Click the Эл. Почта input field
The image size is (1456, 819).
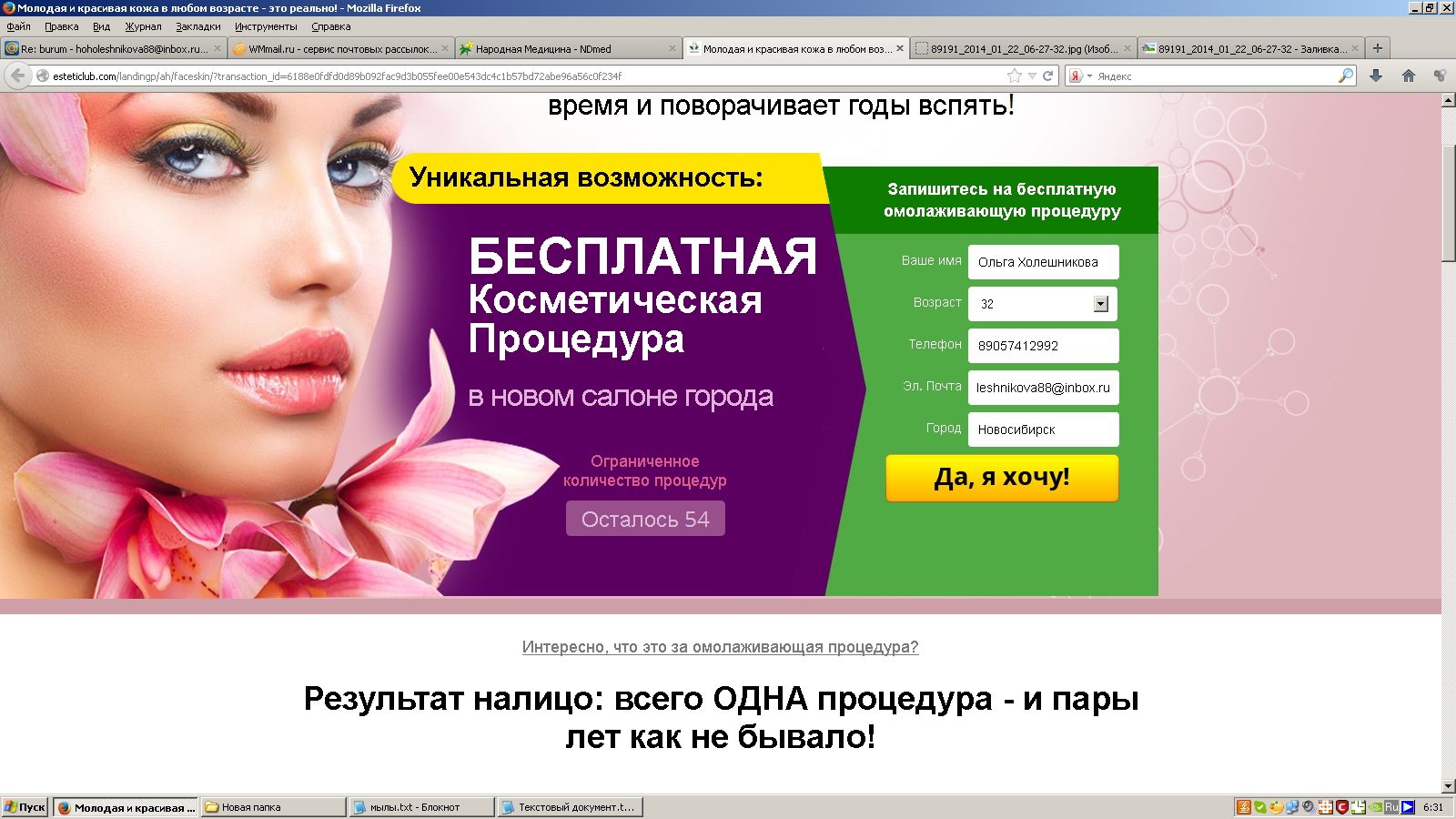[x=1043, y=388]
